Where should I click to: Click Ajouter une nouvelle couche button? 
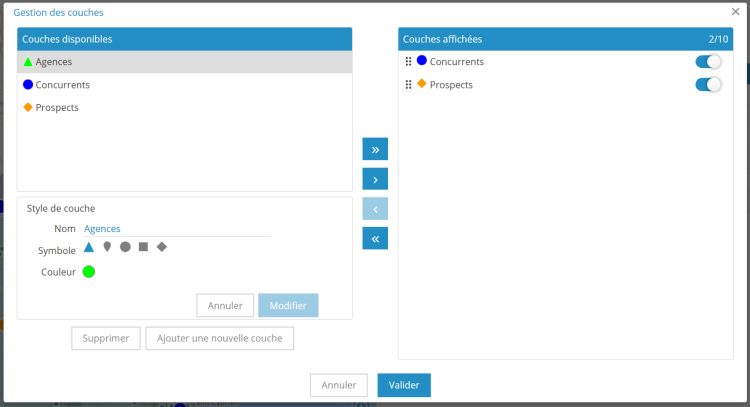(219, 338)
